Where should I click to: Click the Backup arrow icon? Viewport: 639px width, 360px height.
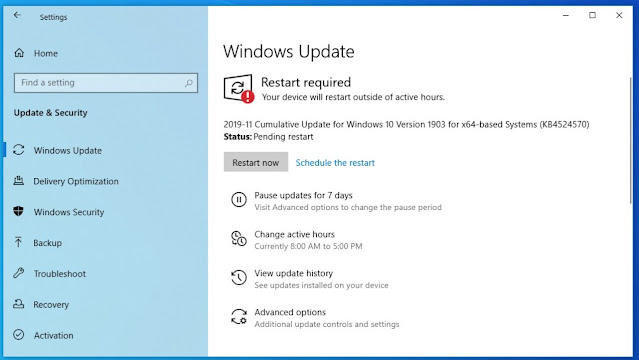(18, 242)
